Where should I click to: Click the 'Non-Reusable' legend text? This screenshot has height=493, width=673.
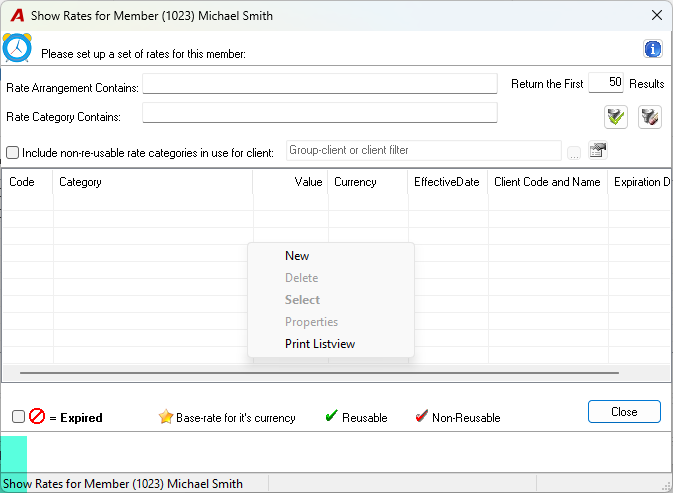(466, 417)
